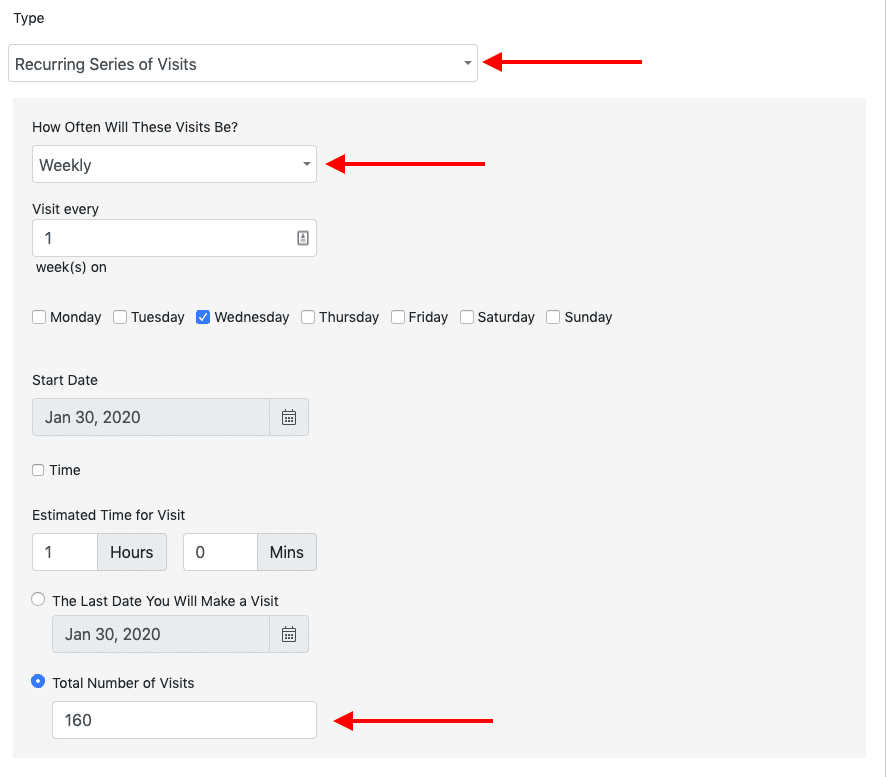Open the Weekly frequency dropdown
This screenshot has width=886, height=777.
point(174,164)
